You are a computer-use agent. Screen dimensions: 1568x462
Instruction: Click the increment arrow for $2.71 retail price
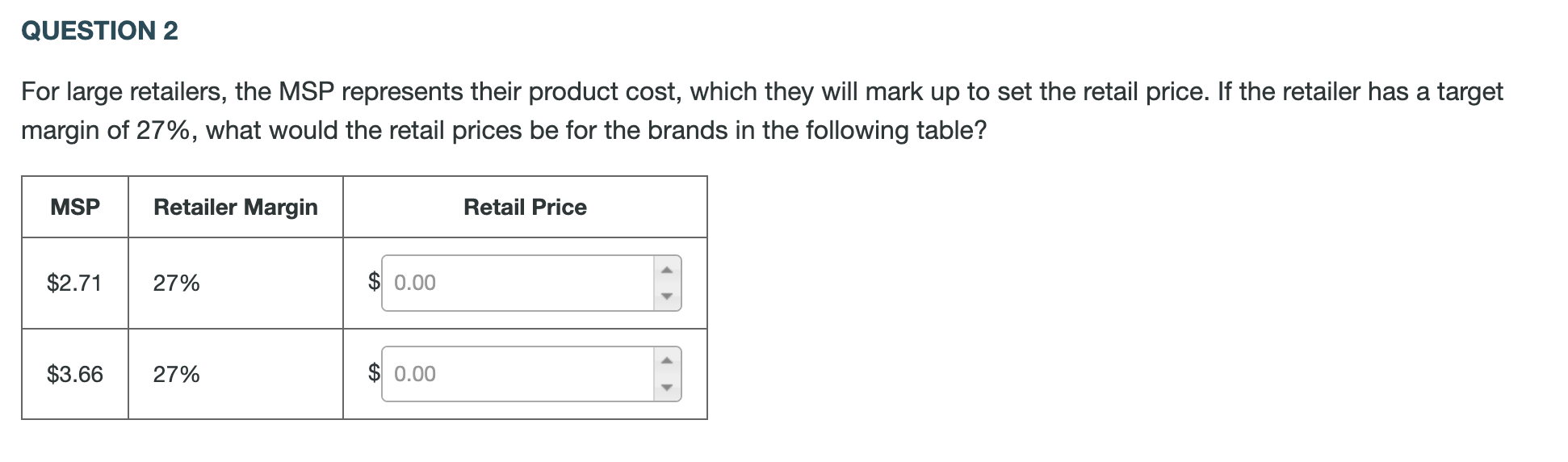tap(667, 270)
